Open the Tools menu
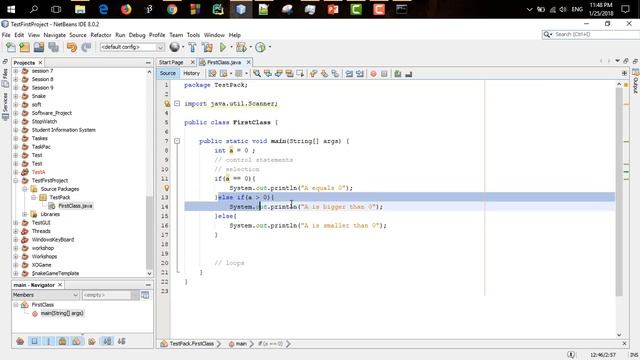640x360 pixels. point(193,35)
